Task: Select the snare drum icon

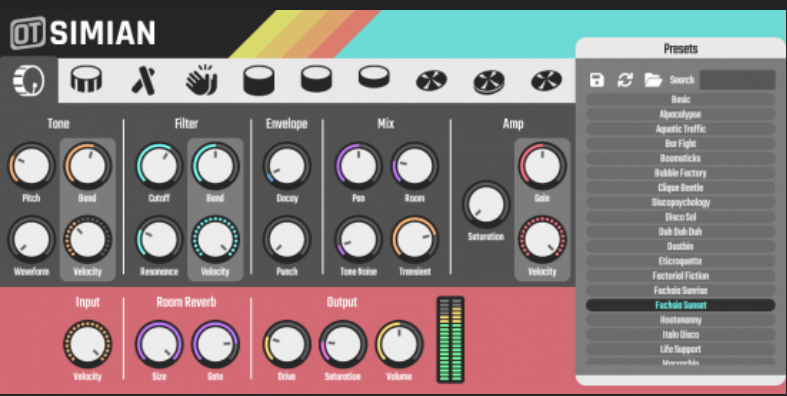Action: (x=86, y=79)
